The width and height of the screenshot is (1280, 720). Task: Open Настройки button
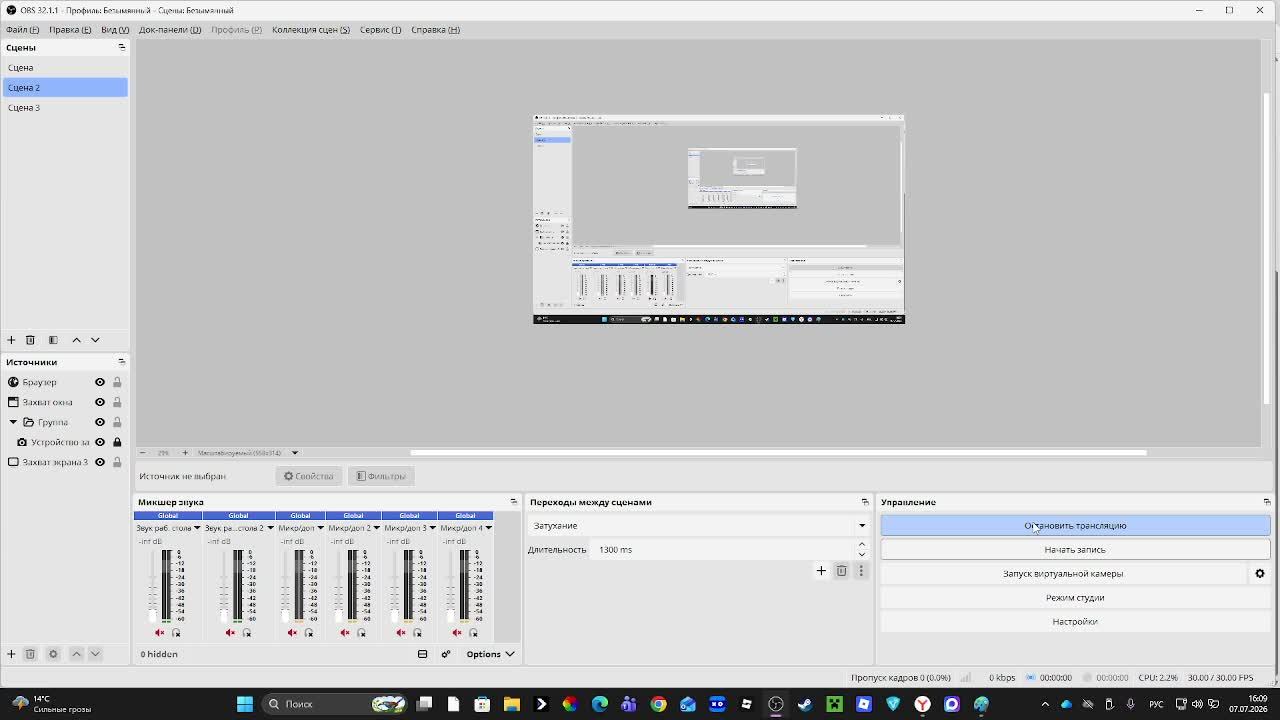point(1075,622)
